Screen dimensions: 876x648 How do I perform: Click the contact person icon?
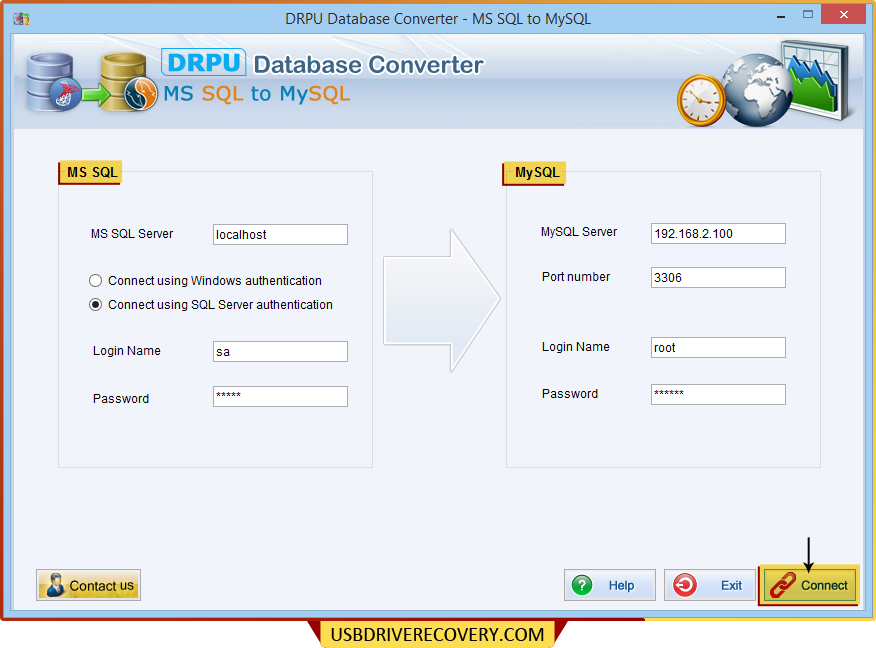(55, 585)
